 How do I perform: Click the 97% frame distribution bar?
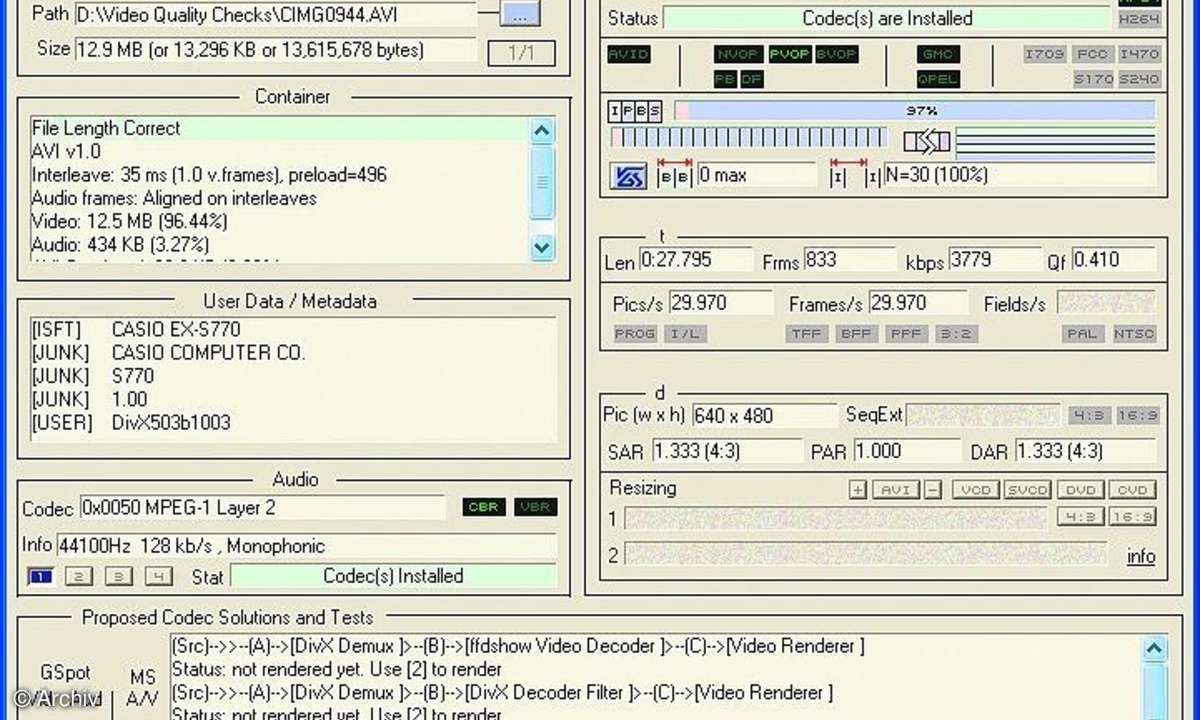(x=914, y=110)
